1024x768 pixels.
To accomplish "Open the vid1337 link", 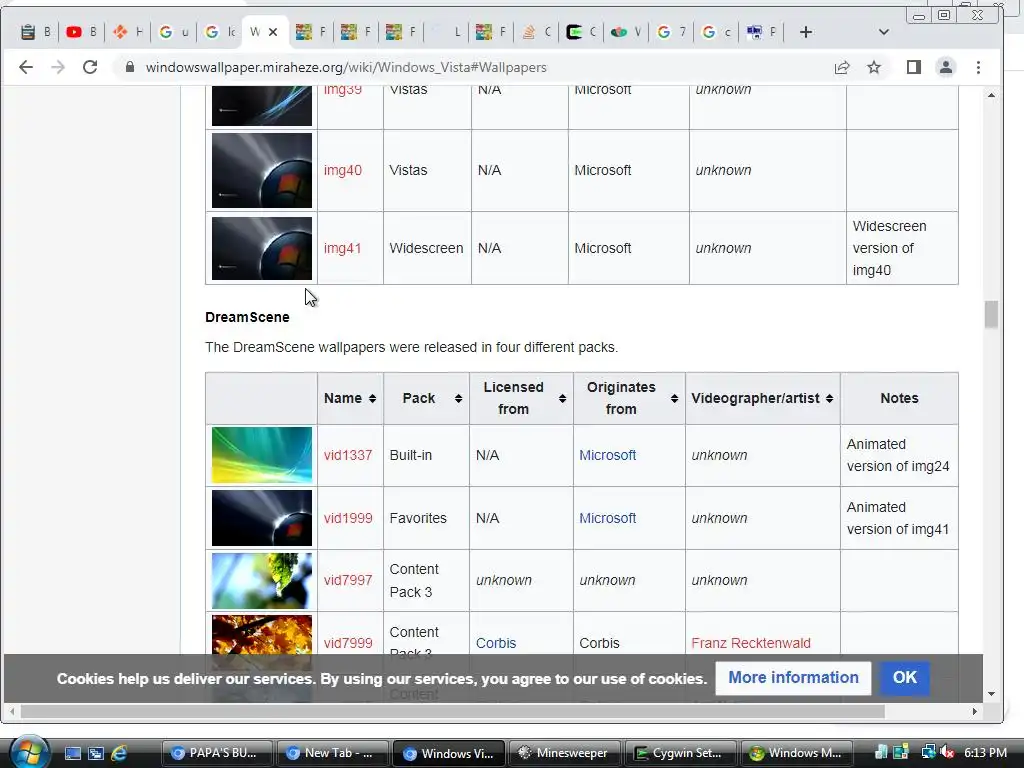I will (x=348, y=455).
